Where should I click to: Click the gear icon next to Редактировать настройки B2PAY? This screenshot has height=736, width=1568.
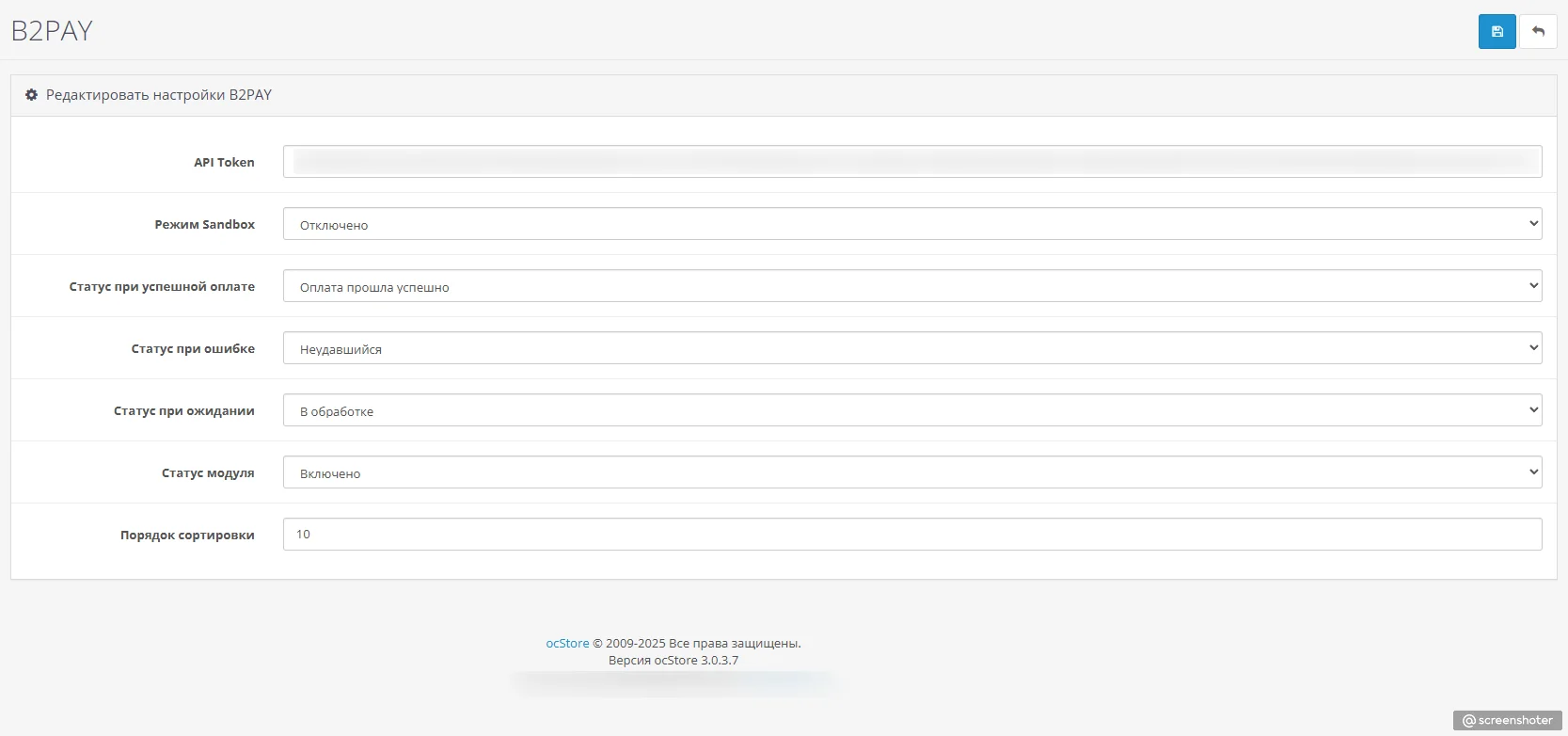coord(31,95)
